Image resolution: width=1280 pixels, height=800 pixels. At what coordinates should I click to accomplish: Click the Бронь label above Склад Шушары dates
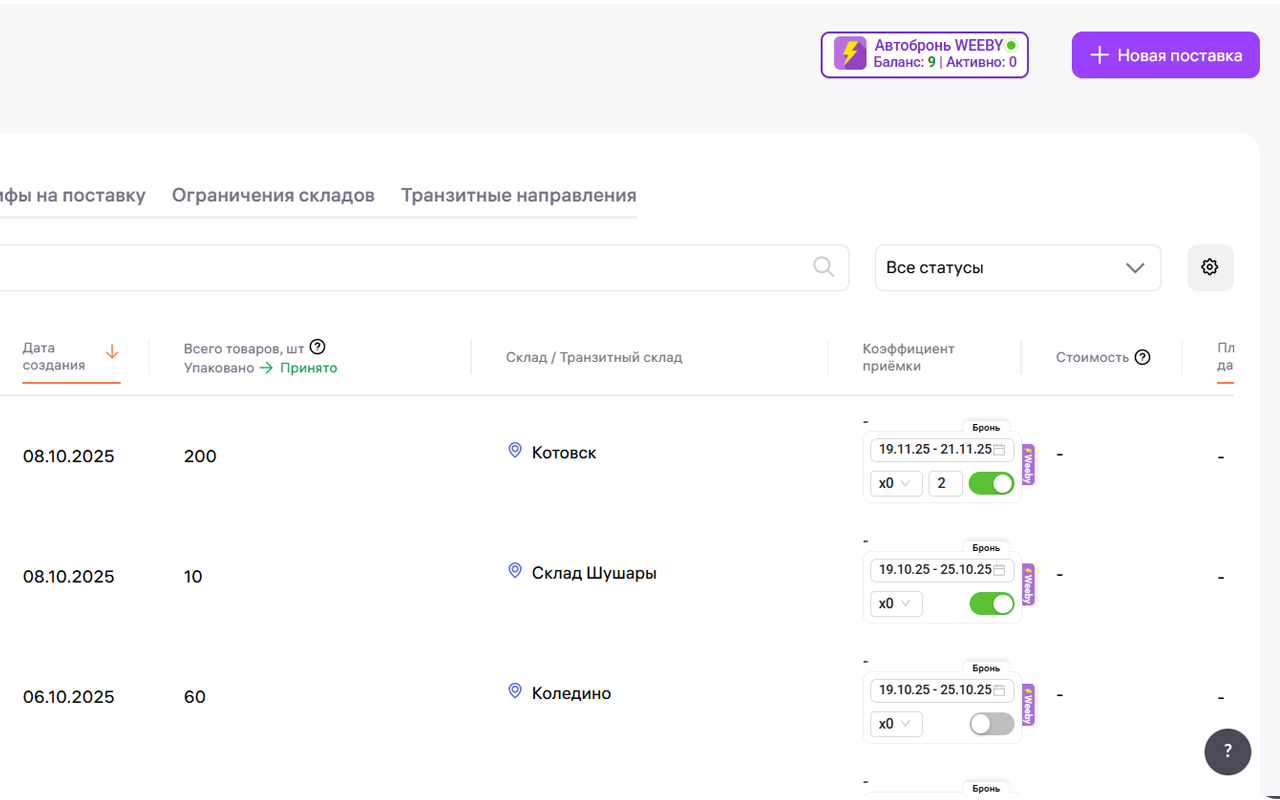[986, 548]
